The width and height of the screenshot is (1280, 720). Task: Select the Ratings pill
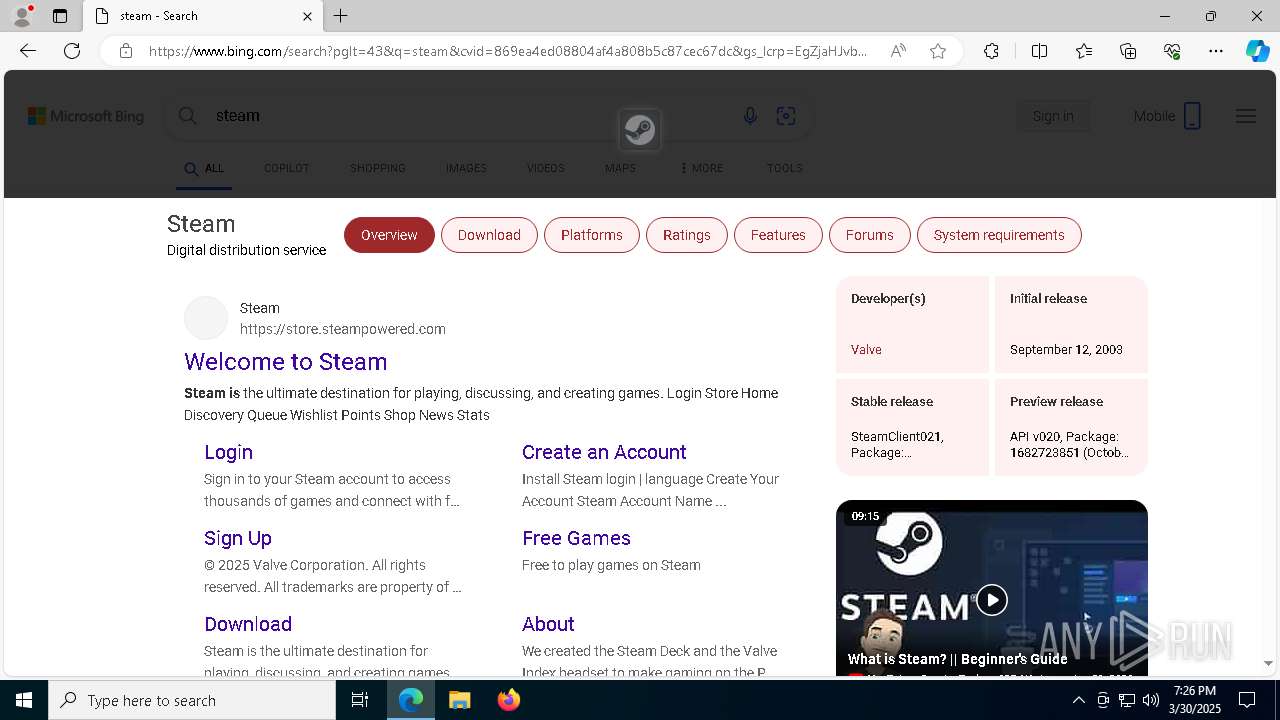pos(687,235)
